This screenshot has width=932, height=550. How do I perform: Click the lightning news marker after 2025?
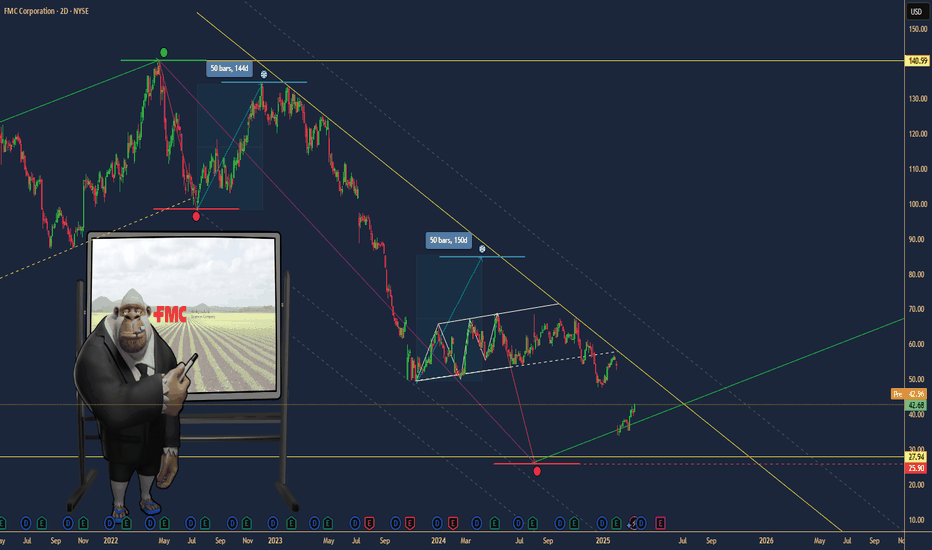tap(632, 524)
